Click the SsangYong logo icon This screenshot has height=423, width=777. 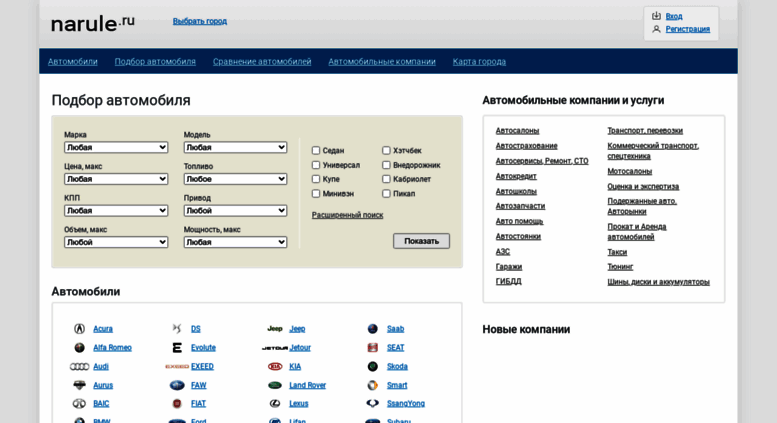pos(373,404)
